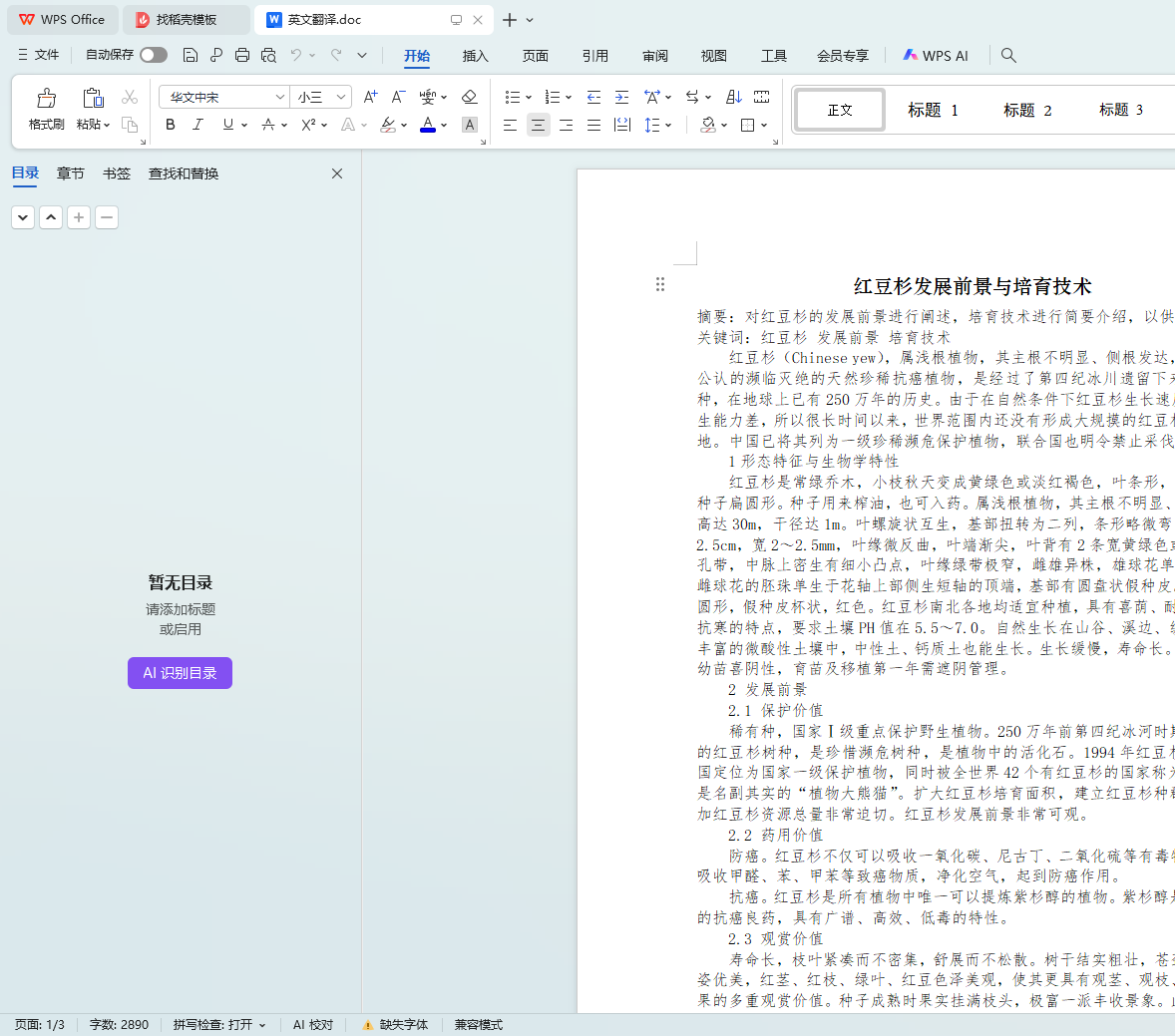Expand spell check (拼写检查) dropdown in status bar

point(262,1025)
